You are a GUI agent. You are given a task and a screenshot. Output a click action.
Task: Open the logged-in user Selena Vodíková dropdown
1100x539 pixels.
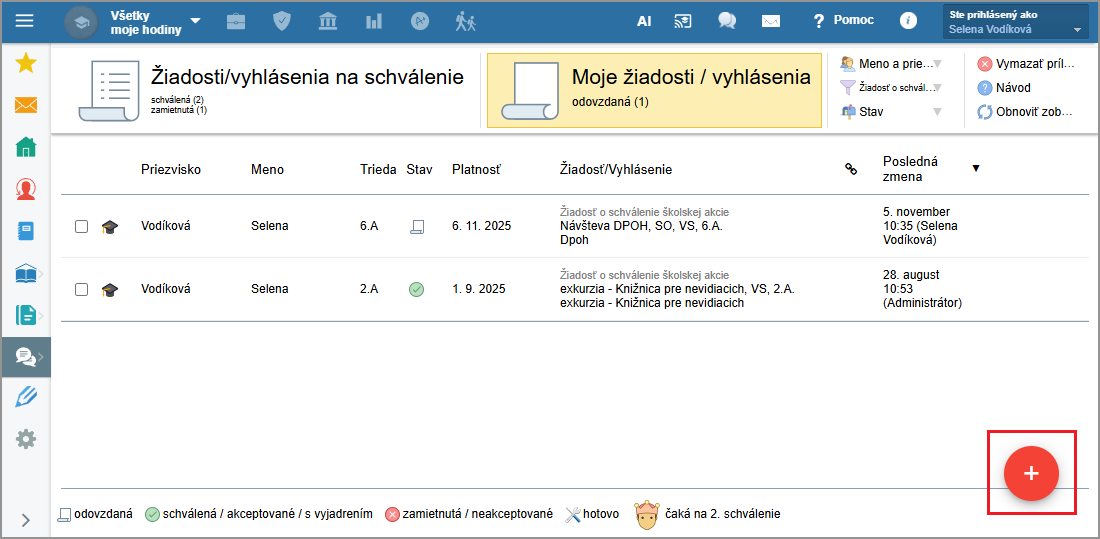coord(1015,22)
